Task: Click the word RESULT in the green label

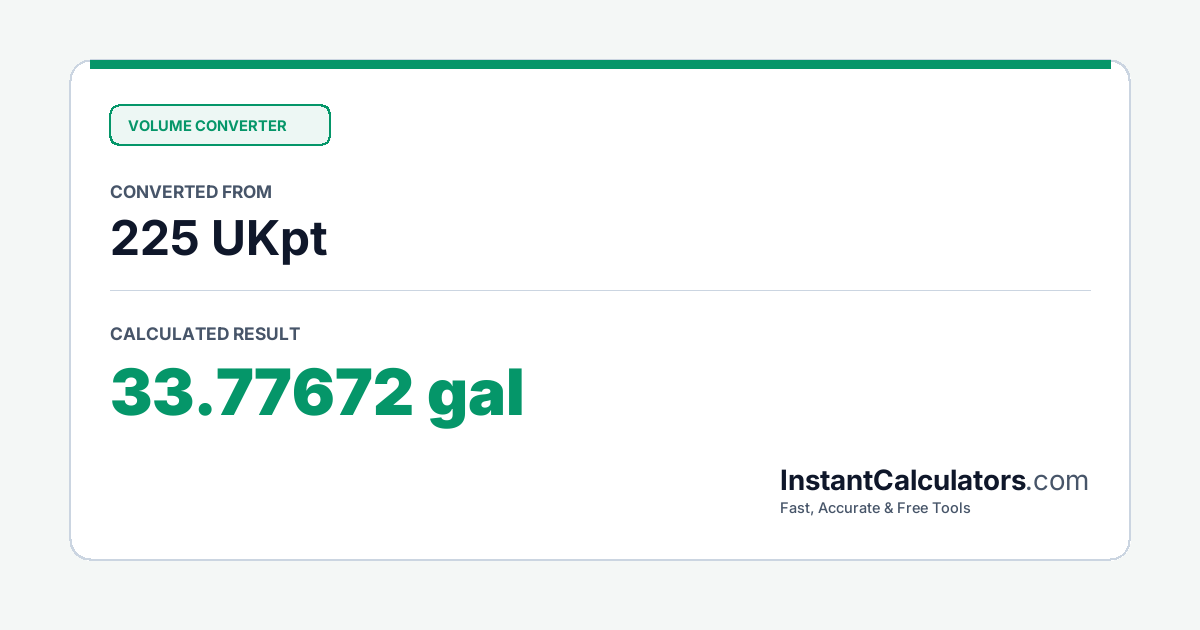Action: click(266, 334)
